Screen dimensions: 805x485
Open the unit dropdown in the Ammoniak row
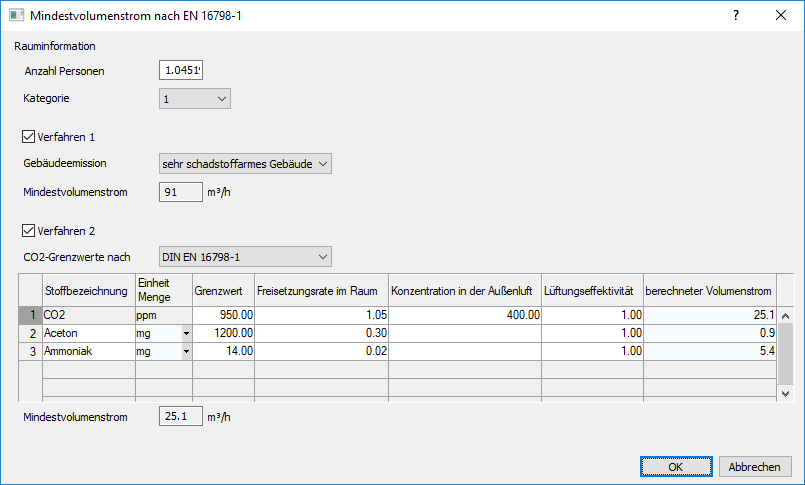coord(186,352)
